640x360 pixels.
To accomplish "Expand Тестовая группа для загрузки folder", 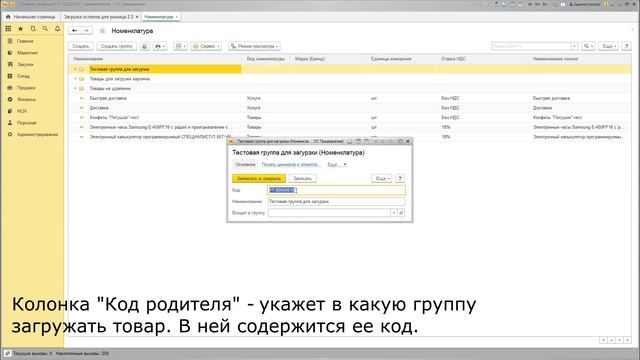I will click(75, 69).
